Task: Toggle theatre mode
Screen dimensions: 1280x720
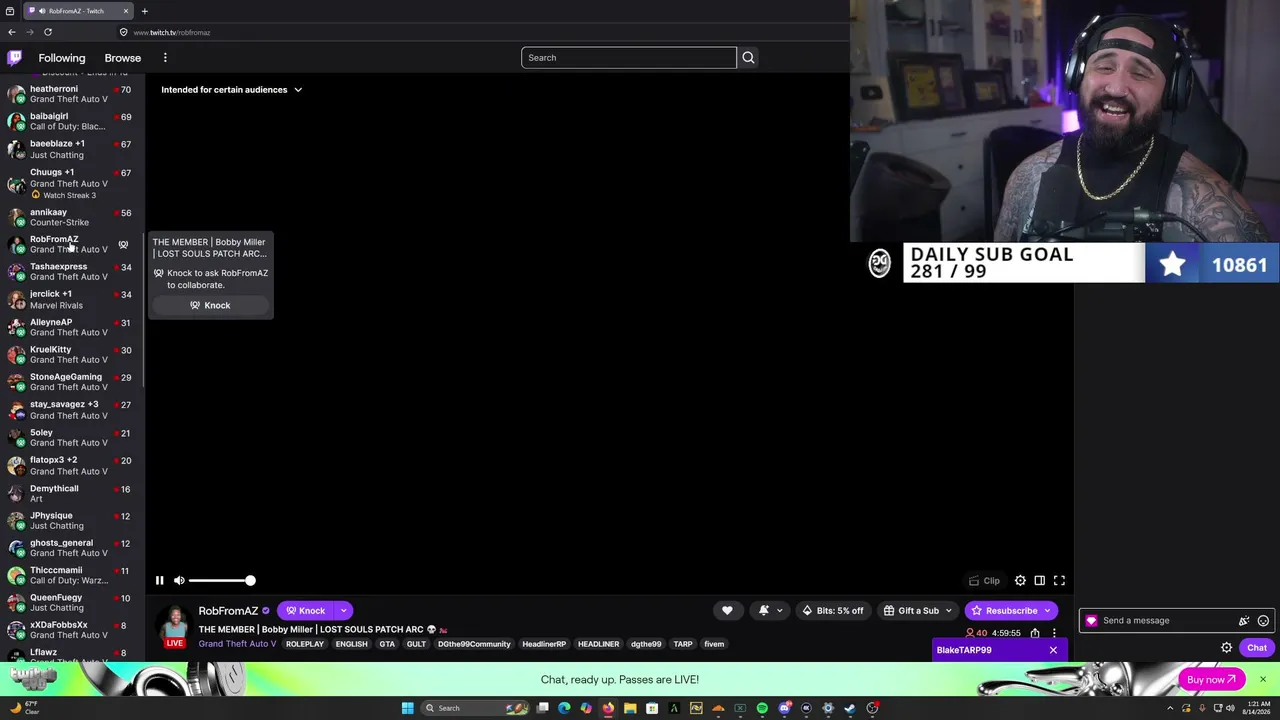Action: point(1040,580)
